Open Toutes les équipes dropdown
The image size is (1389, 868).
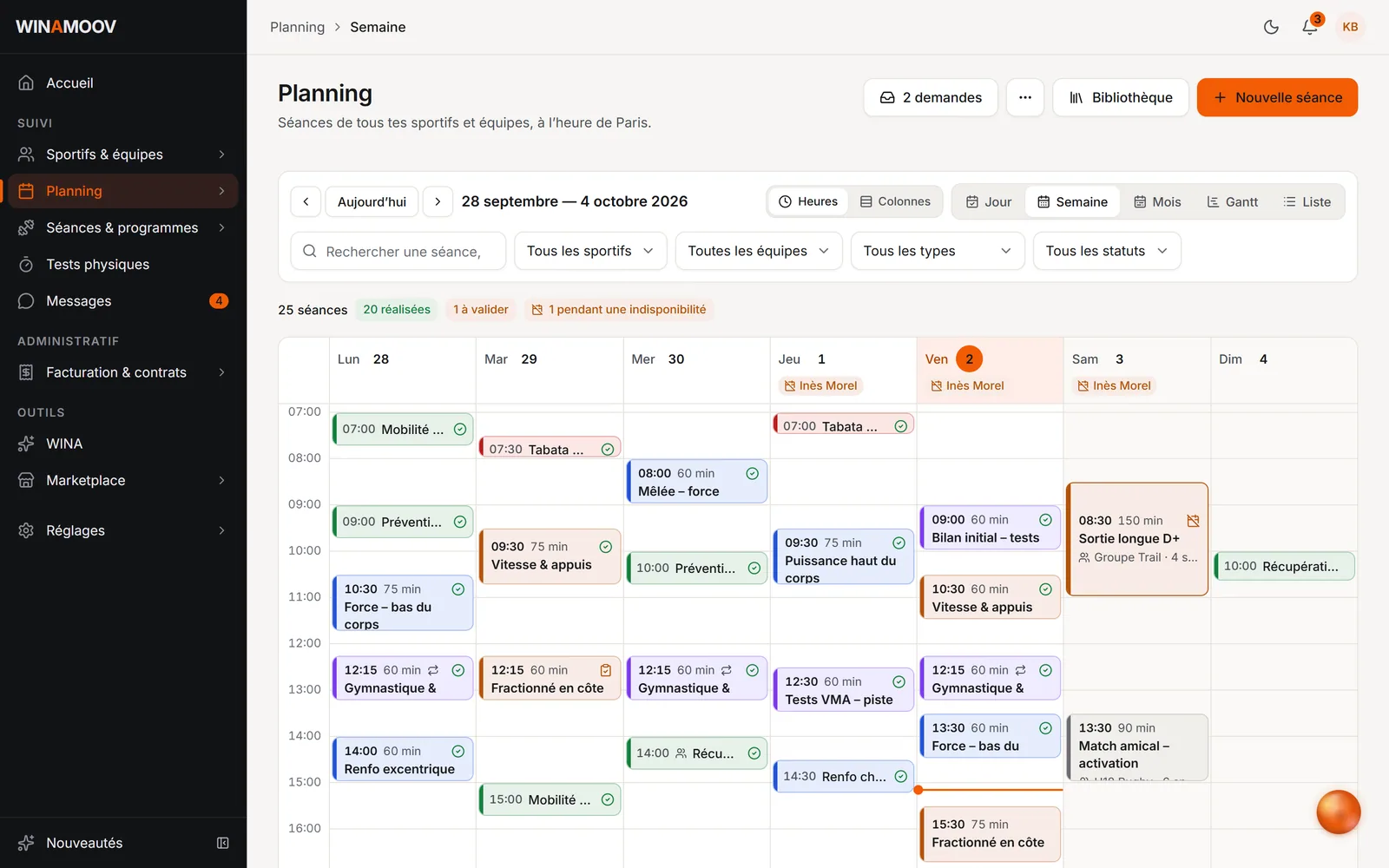759,251
